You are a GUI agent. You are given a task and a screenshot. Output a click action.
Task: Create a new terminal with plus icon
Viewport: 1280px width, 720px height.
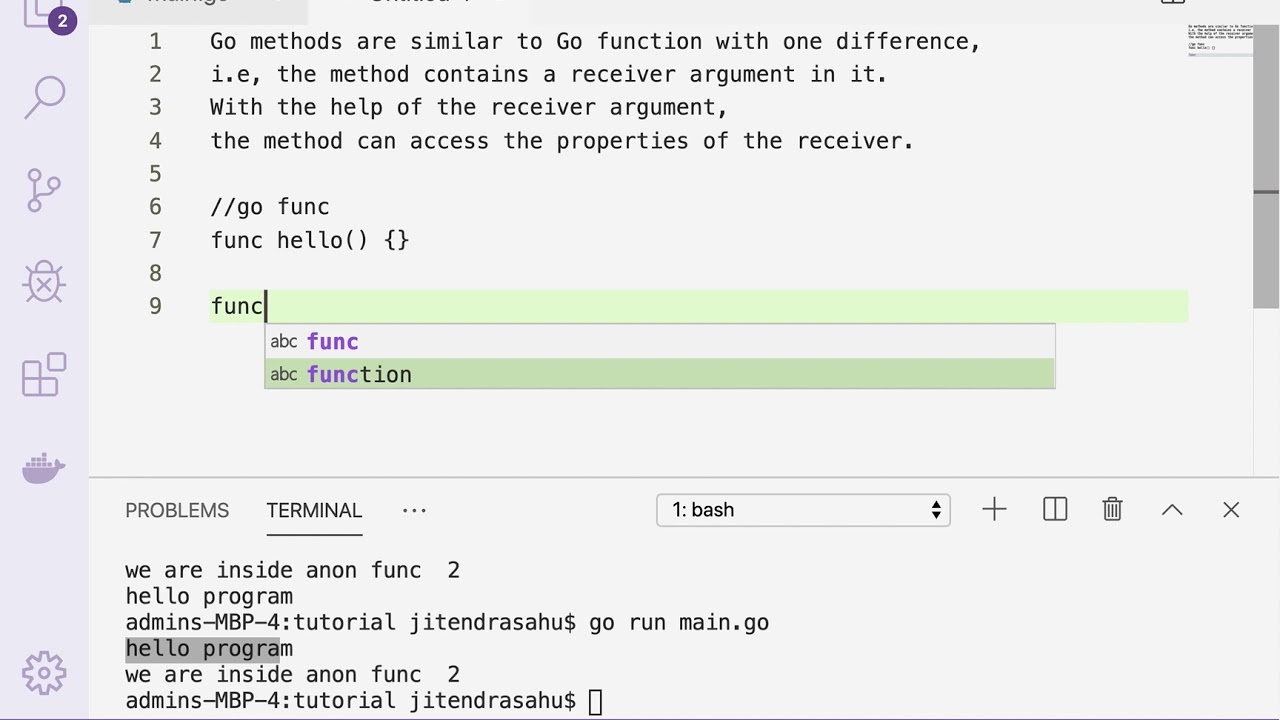click(994, 510)
